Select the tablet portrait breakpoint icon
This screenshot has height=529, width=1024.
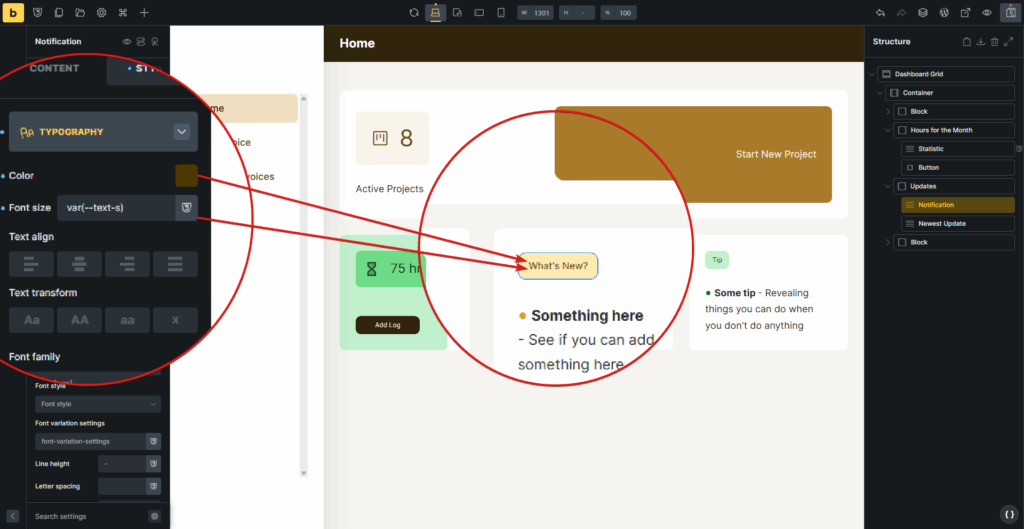click(458, 12)
